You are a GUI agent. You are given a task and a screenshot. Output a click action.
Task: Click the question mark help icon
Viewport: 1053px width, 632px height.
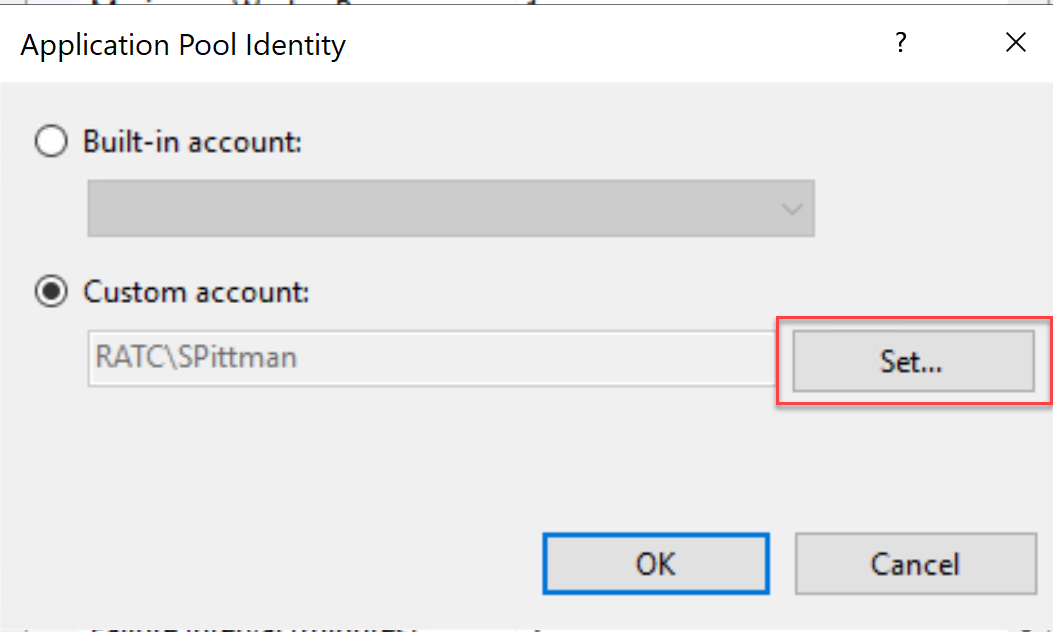(x=901, y=44)
